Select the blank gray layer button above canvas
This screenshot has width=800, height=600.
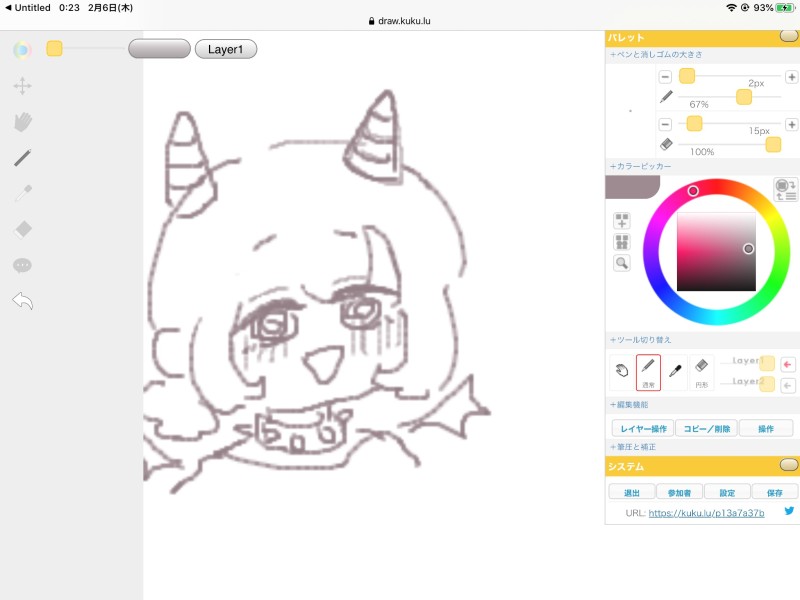159,49
